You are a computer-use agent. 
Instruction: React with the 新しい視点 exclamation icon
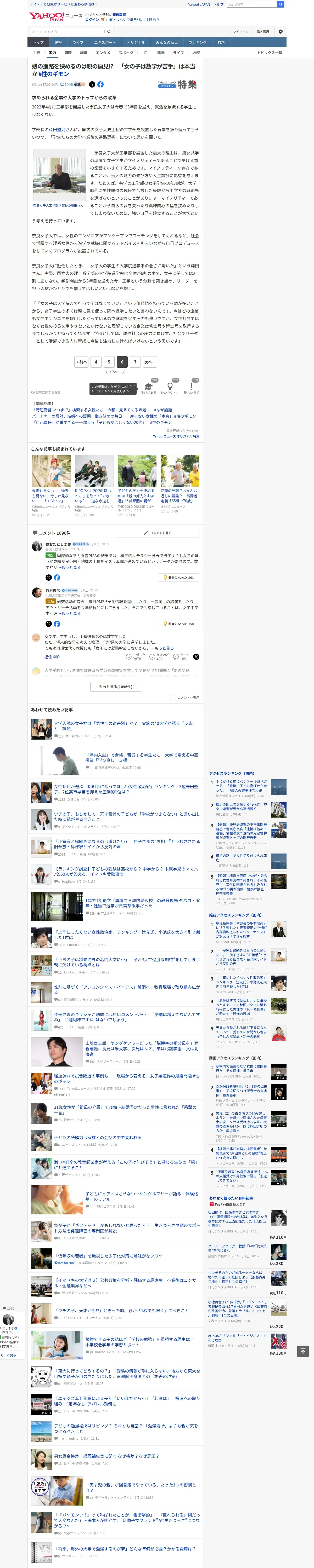pos(192,387)
